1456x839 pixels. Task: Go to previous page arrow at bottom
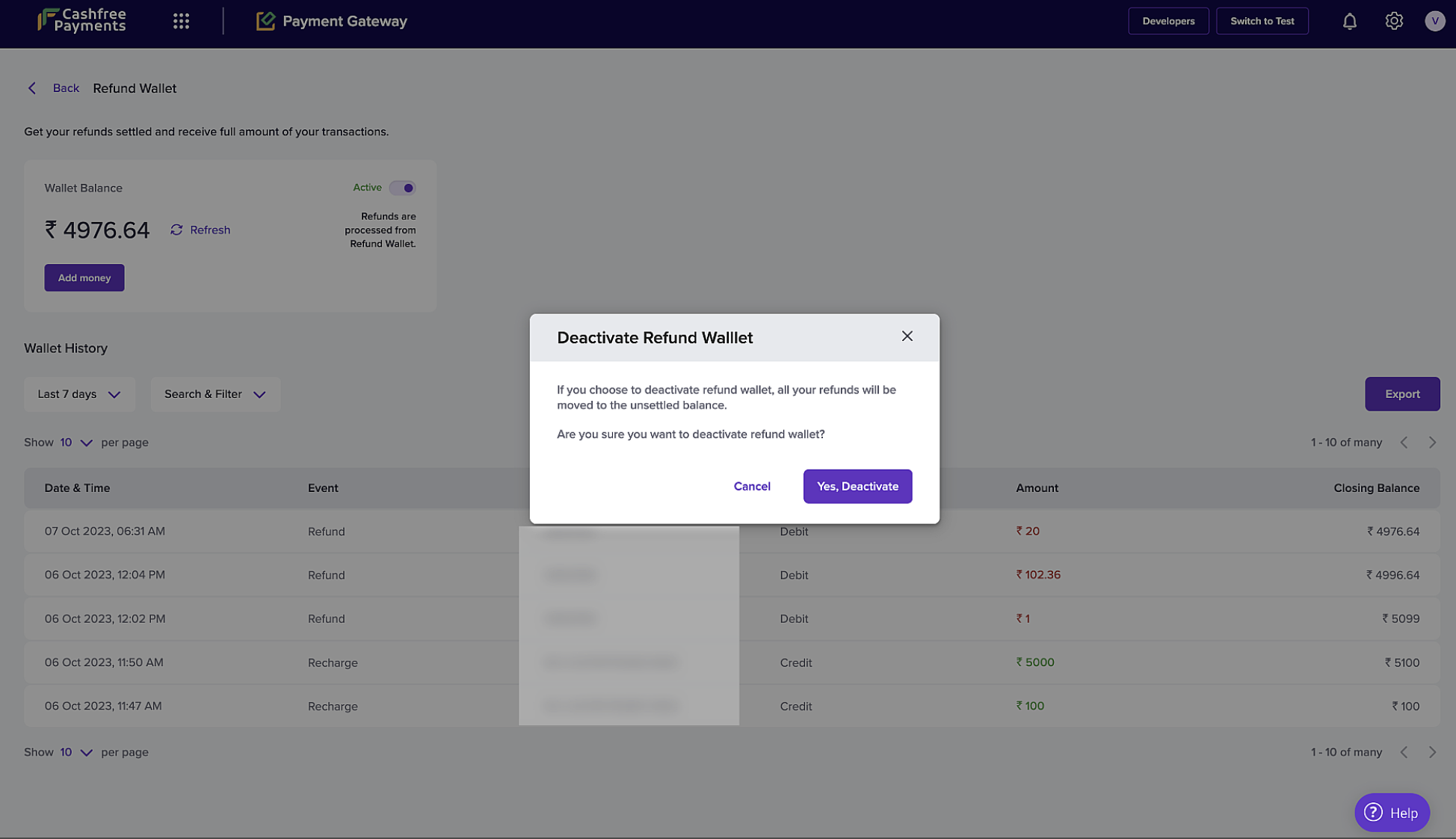pyautogui.click(x=1404, y=752)
